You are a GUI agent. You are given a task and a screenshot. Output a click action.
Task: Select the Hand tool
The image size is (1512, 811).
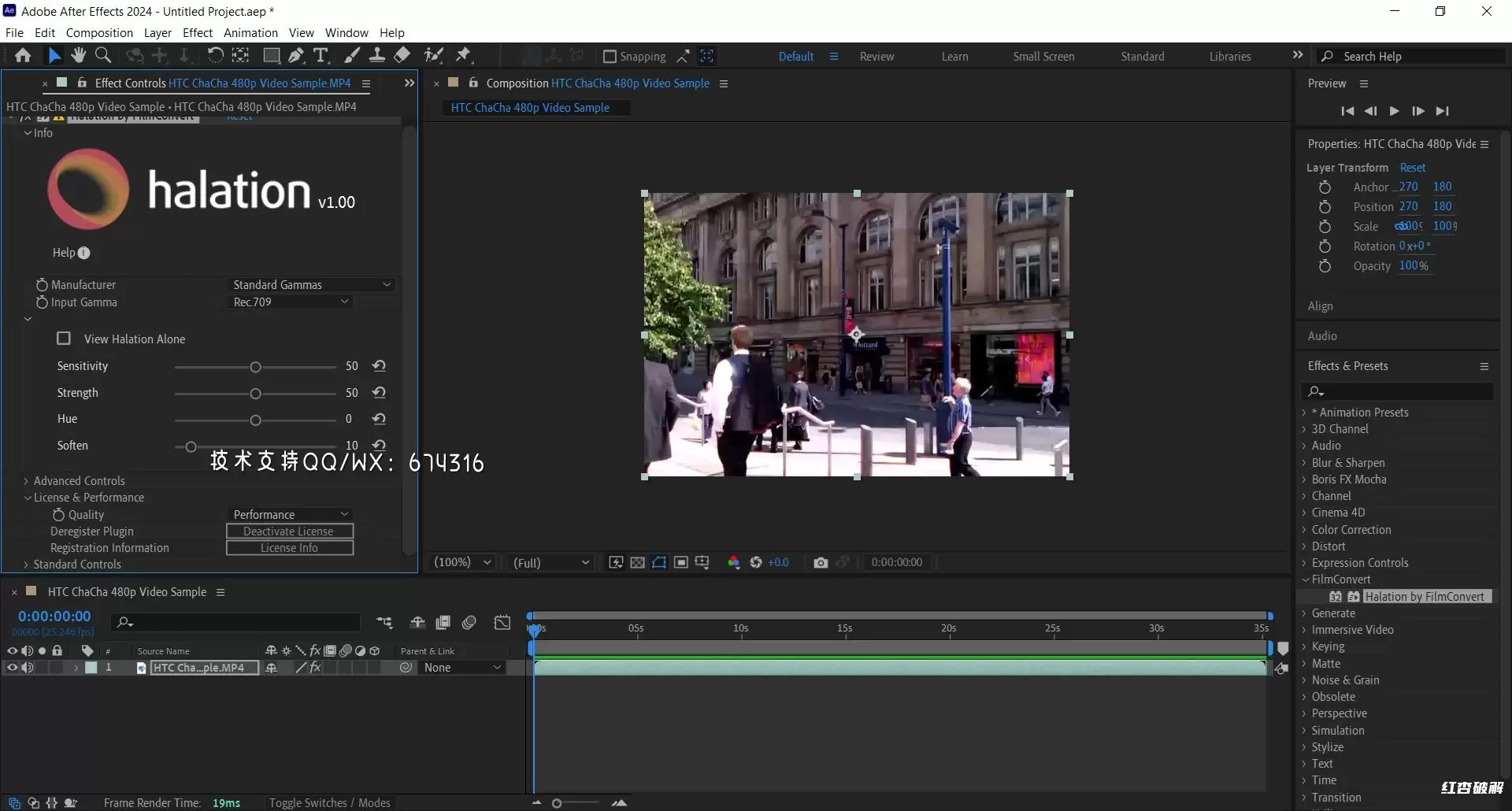click(78, 55)
